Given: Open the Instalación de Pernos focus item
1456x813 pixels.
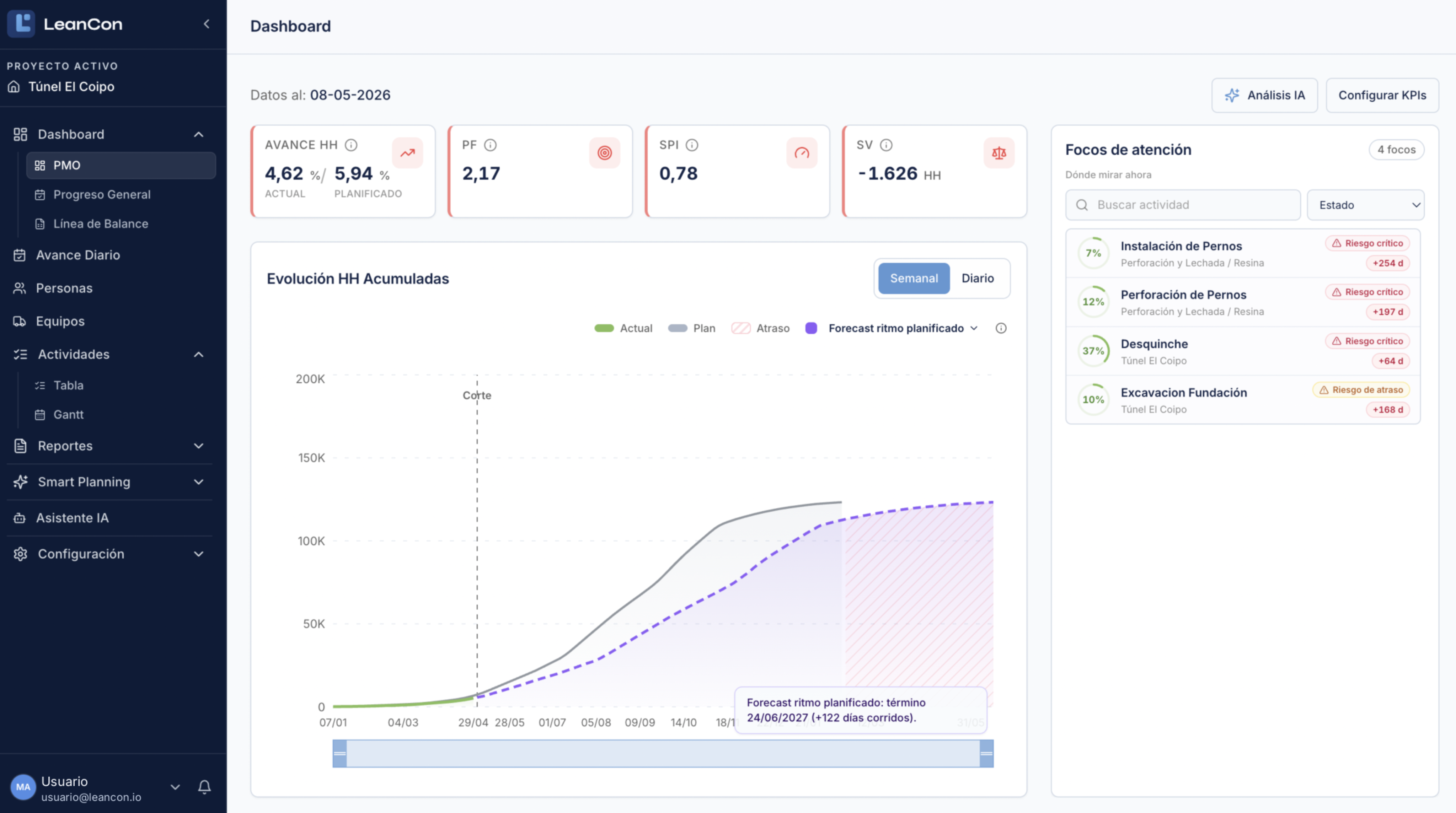Looking at the screenshot, I should (1242, 254).
